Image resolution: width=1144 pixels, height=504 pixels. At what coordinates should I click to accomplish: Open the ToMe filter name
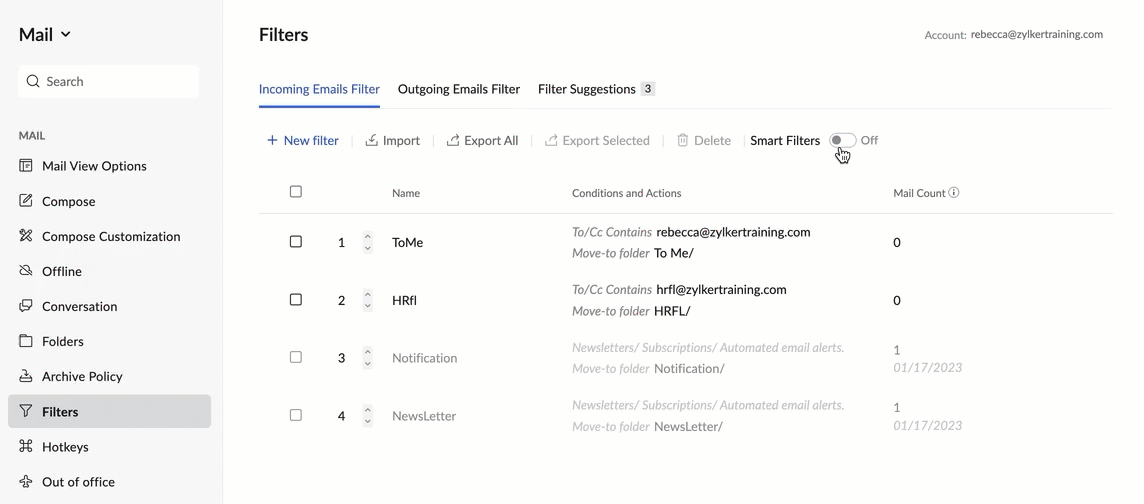(x=407, y=242)
